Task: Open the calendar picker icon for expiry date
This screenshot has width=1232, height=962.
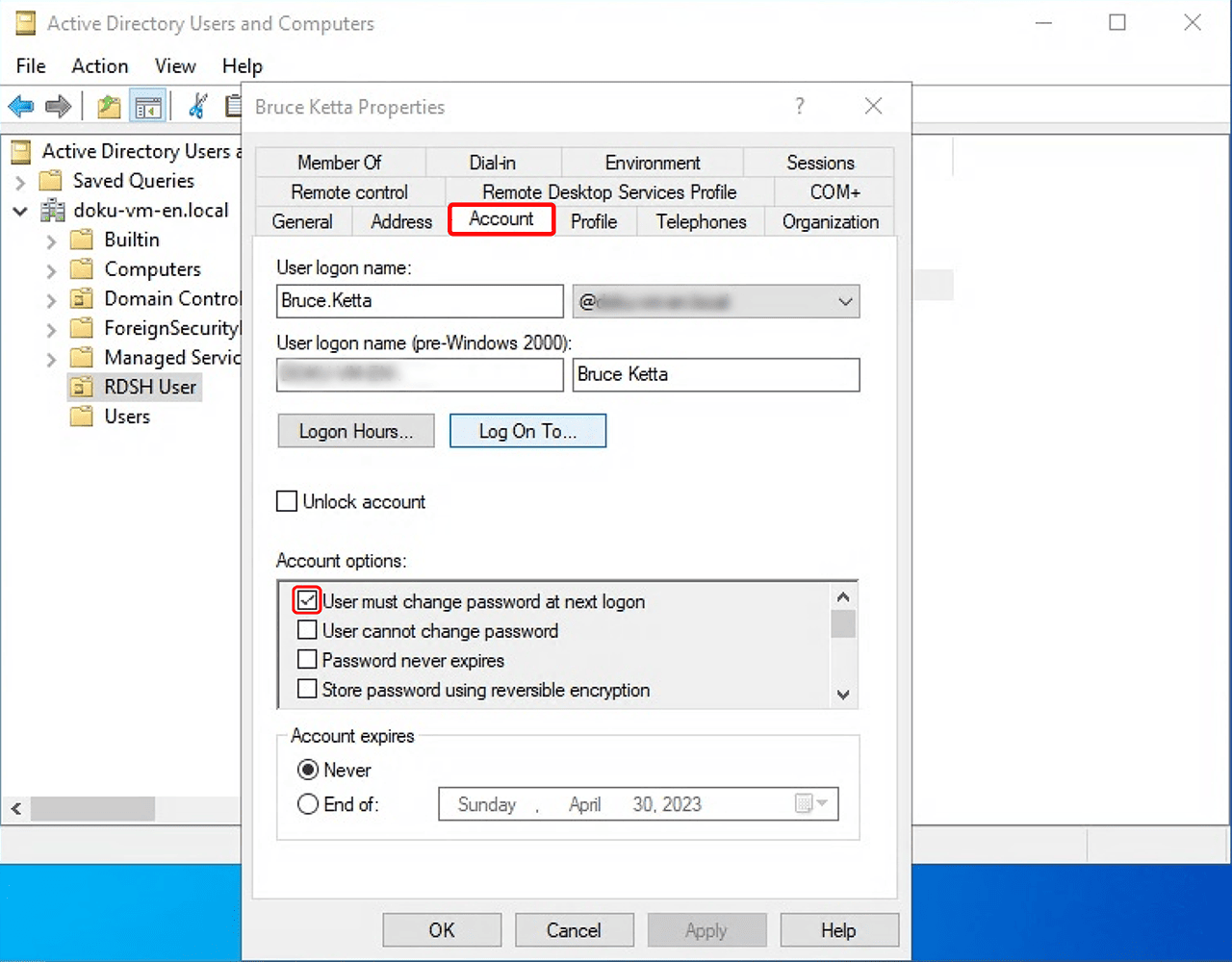Action: (805, 804)
